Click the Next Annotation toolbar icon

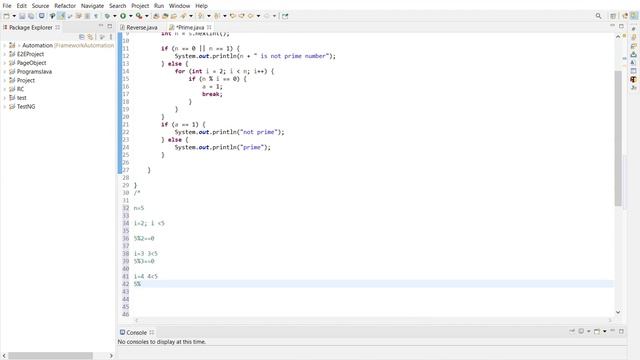pyautogui.click(x=200, y=16)
